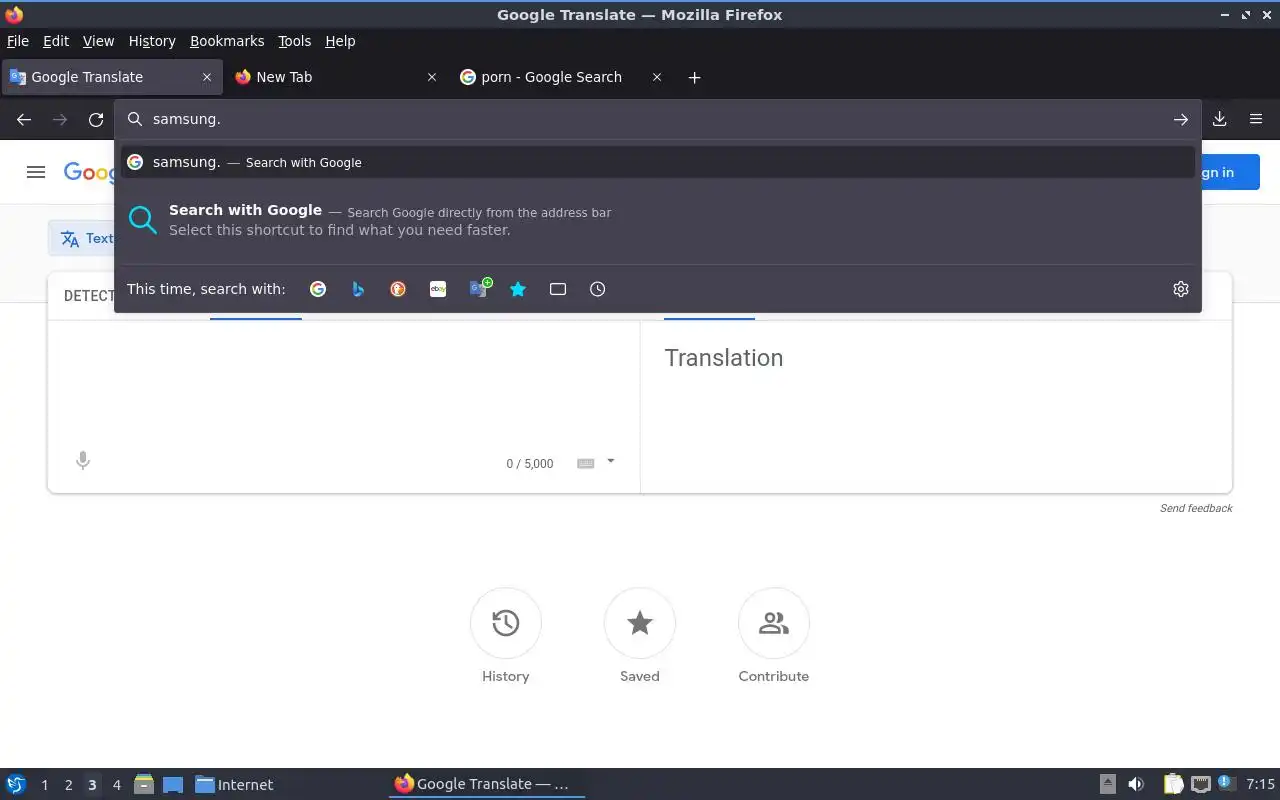Click the Go arrow in the address bar
The image size is (1280, 800).
(1181, 119)
